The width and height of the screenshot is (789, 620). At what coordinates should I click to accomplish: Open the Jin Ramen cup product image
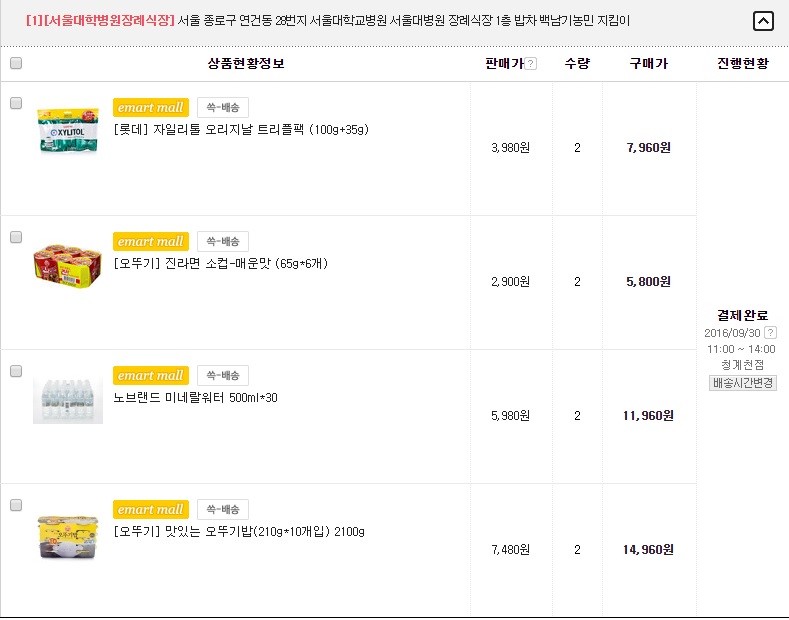click(x=68, y=264)
